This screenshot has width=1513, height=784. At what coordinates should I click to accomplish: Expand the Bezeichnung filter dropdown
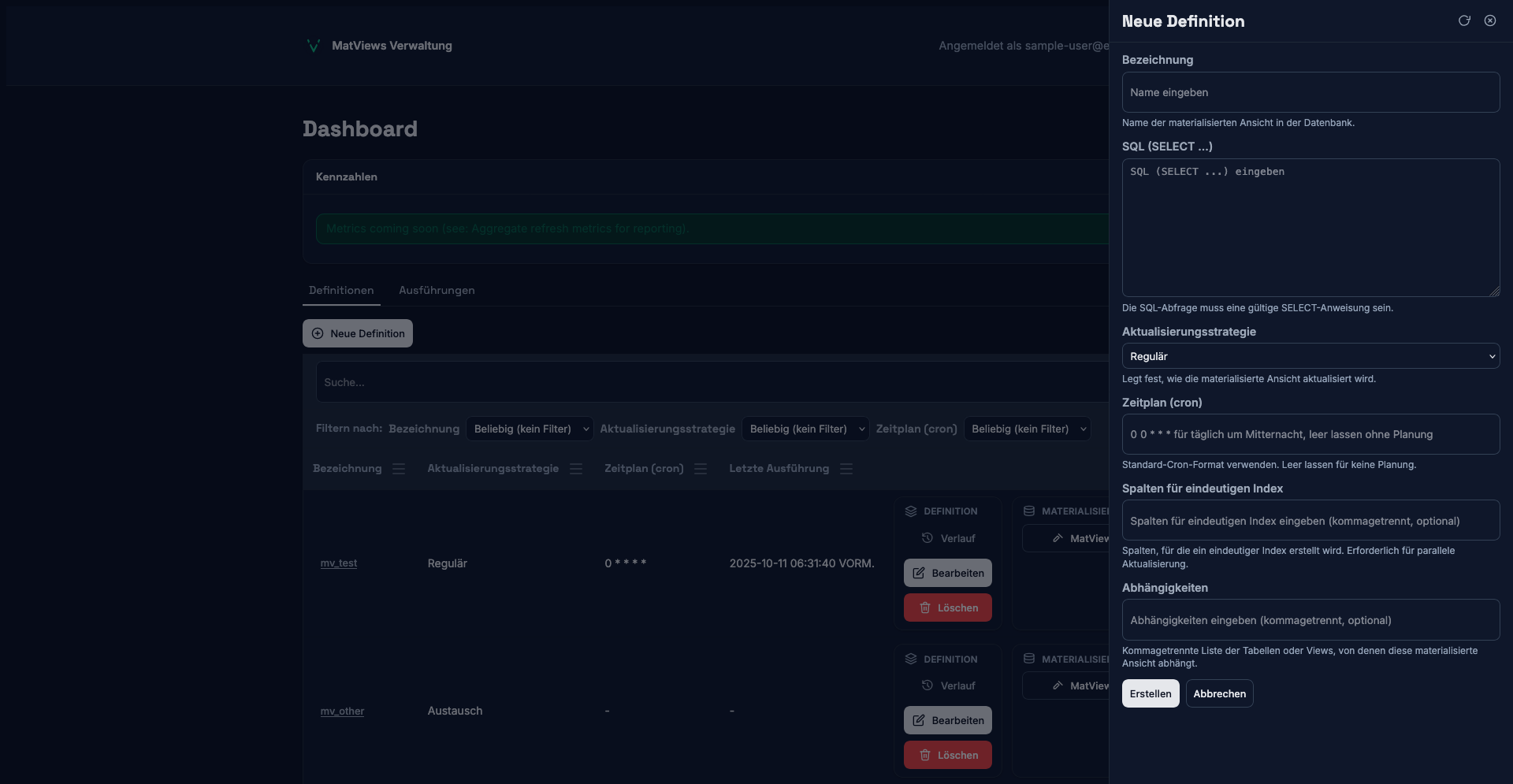point(530,429)
